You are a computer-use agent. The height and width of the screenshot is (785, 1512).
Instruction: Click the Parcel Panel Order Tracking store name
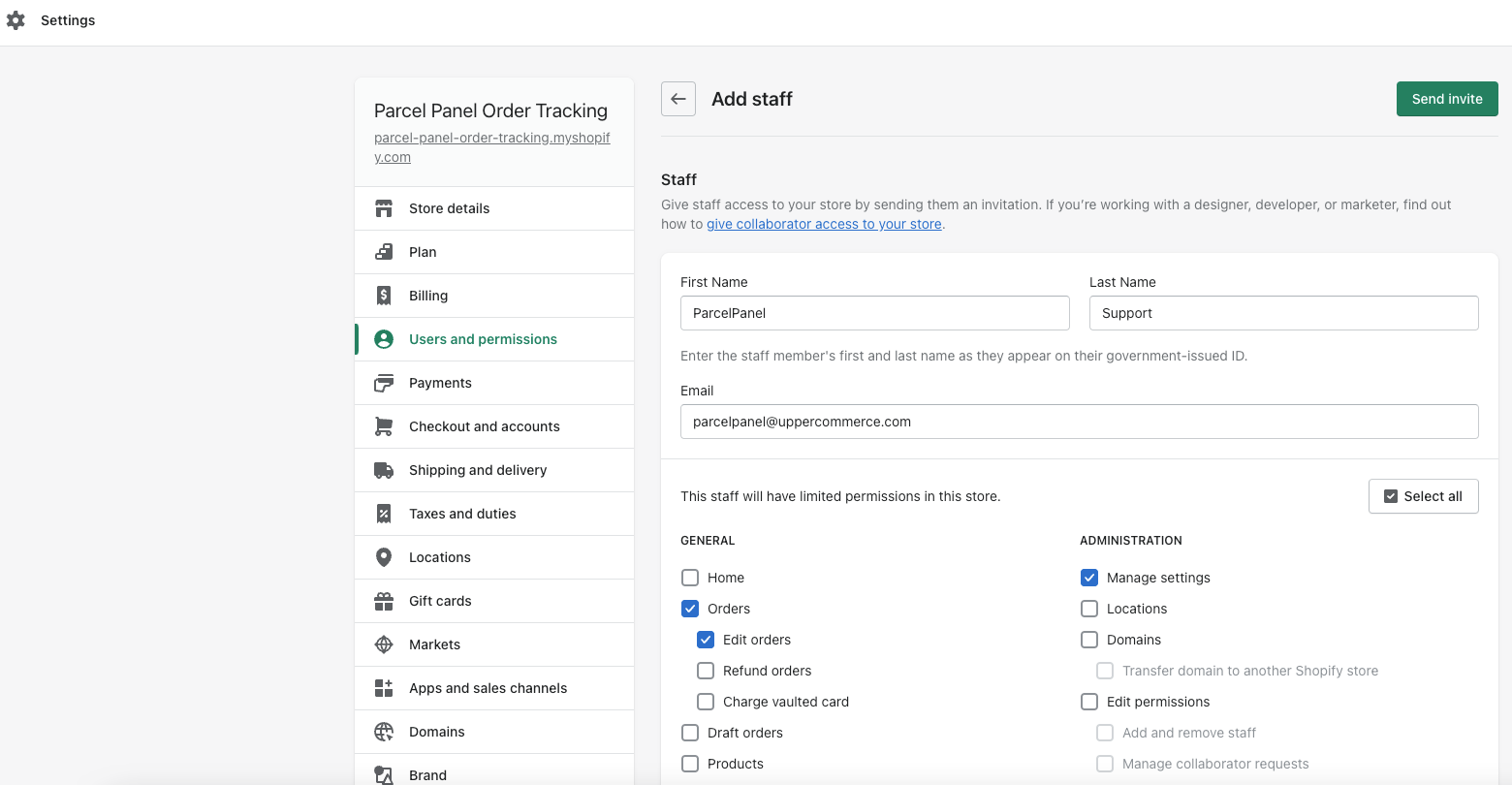[x=490, y=111]
